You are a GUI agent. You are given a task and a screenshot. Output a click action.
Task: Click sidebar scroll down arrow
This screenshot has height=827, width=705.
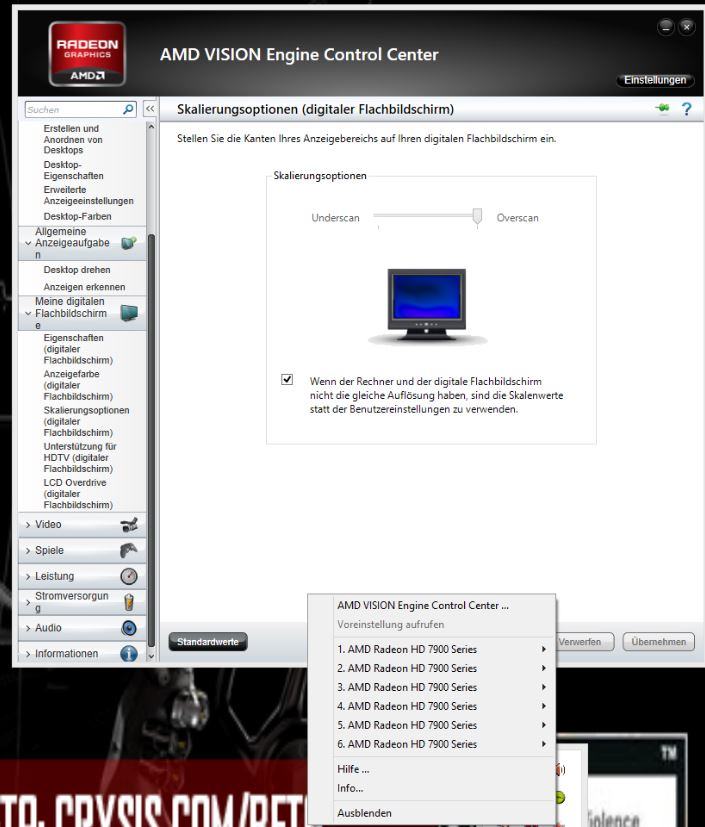tap(152, 656)
